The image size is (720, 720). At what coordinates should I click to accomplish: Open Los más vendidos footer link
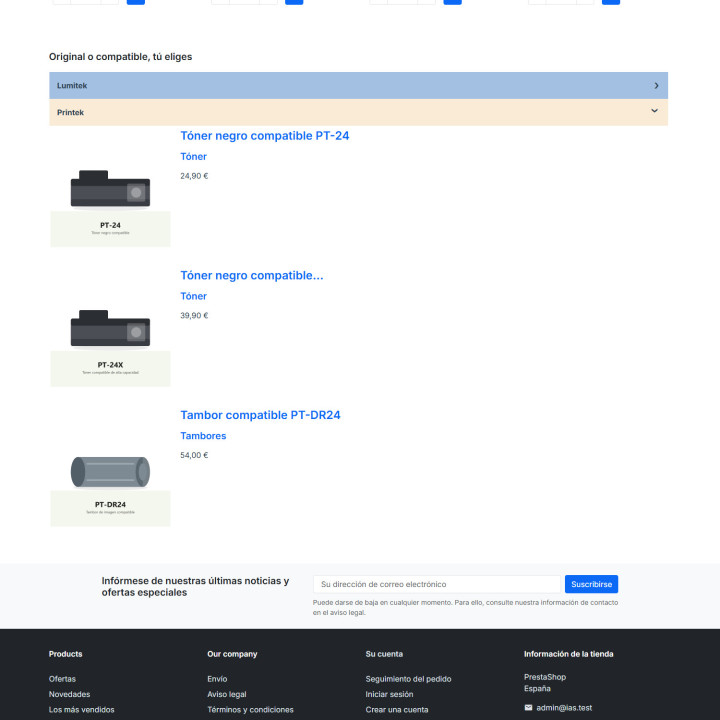(82, 709)
